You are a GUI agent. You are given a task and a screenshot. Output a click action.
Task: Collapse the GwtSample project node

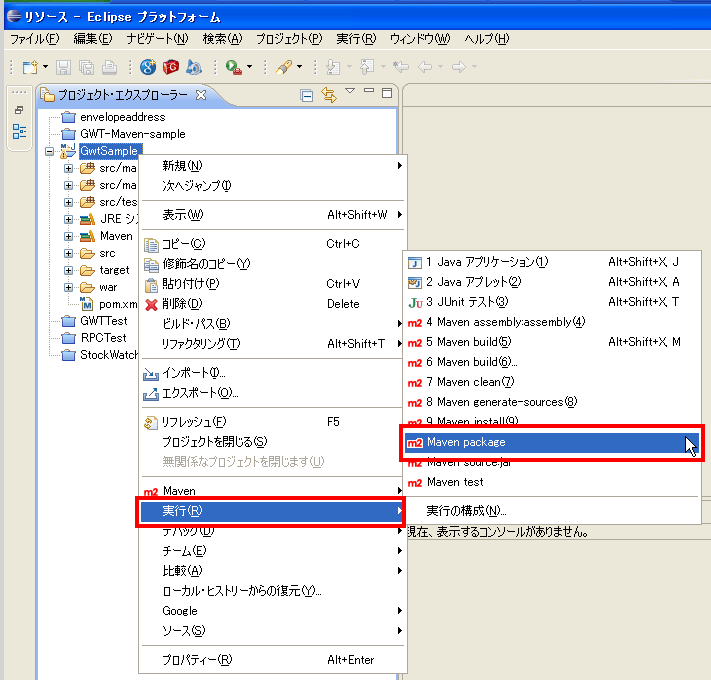(49, 151)
